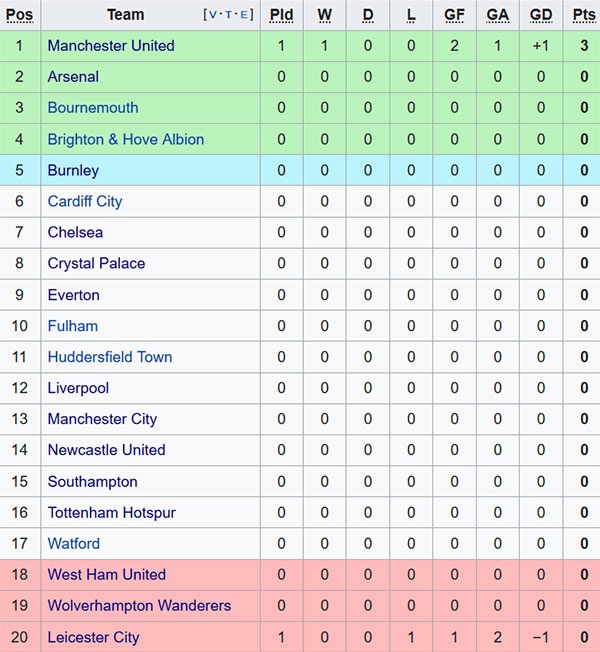600x652 pixels.
Task: Select the Liverpool team link
Action: tap(78, 388)
